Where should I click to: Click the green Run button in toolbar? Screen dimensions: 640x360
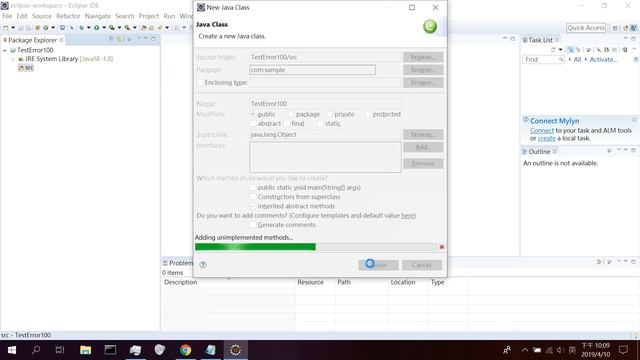point(96,28)
